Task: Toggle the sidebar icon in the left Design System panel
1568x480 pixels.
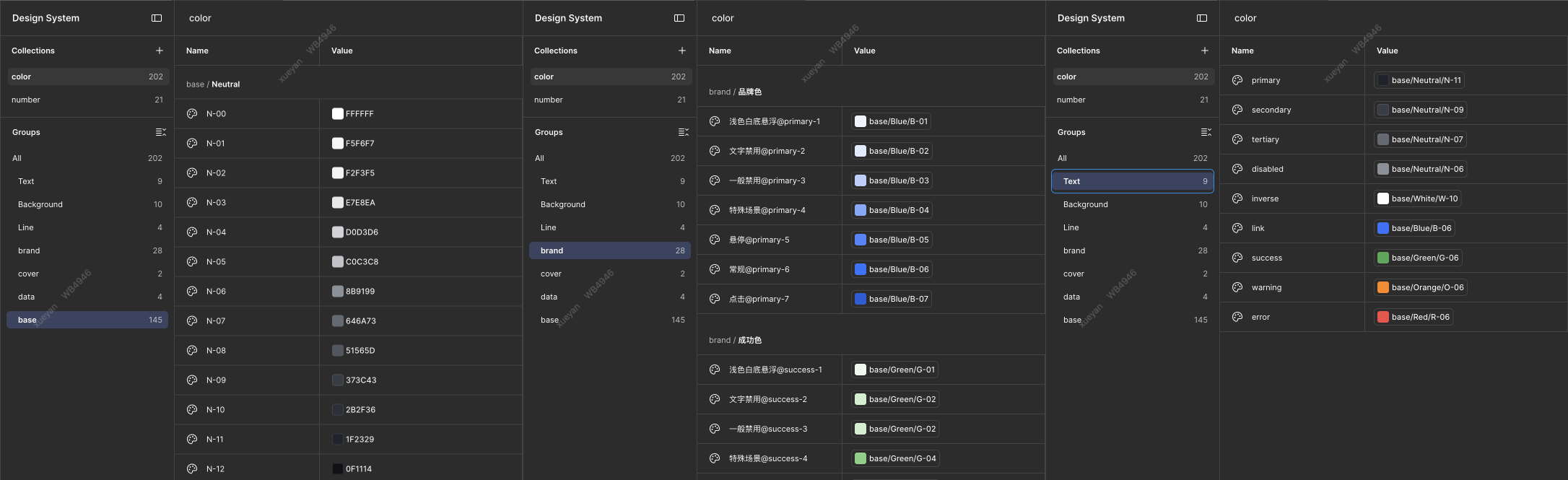Action: click(x=157, y=18)
